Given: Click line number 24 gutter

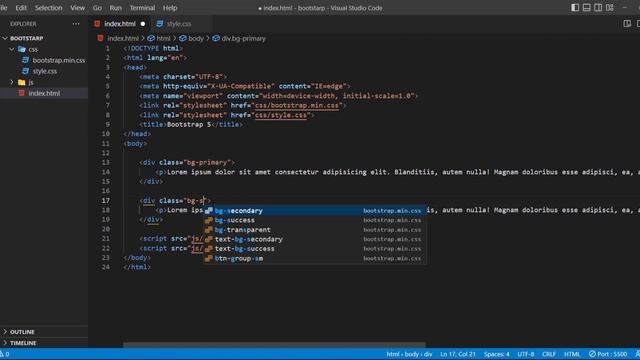Looking at the screenshot, I should pyautogui.click(x=106, y=267).
